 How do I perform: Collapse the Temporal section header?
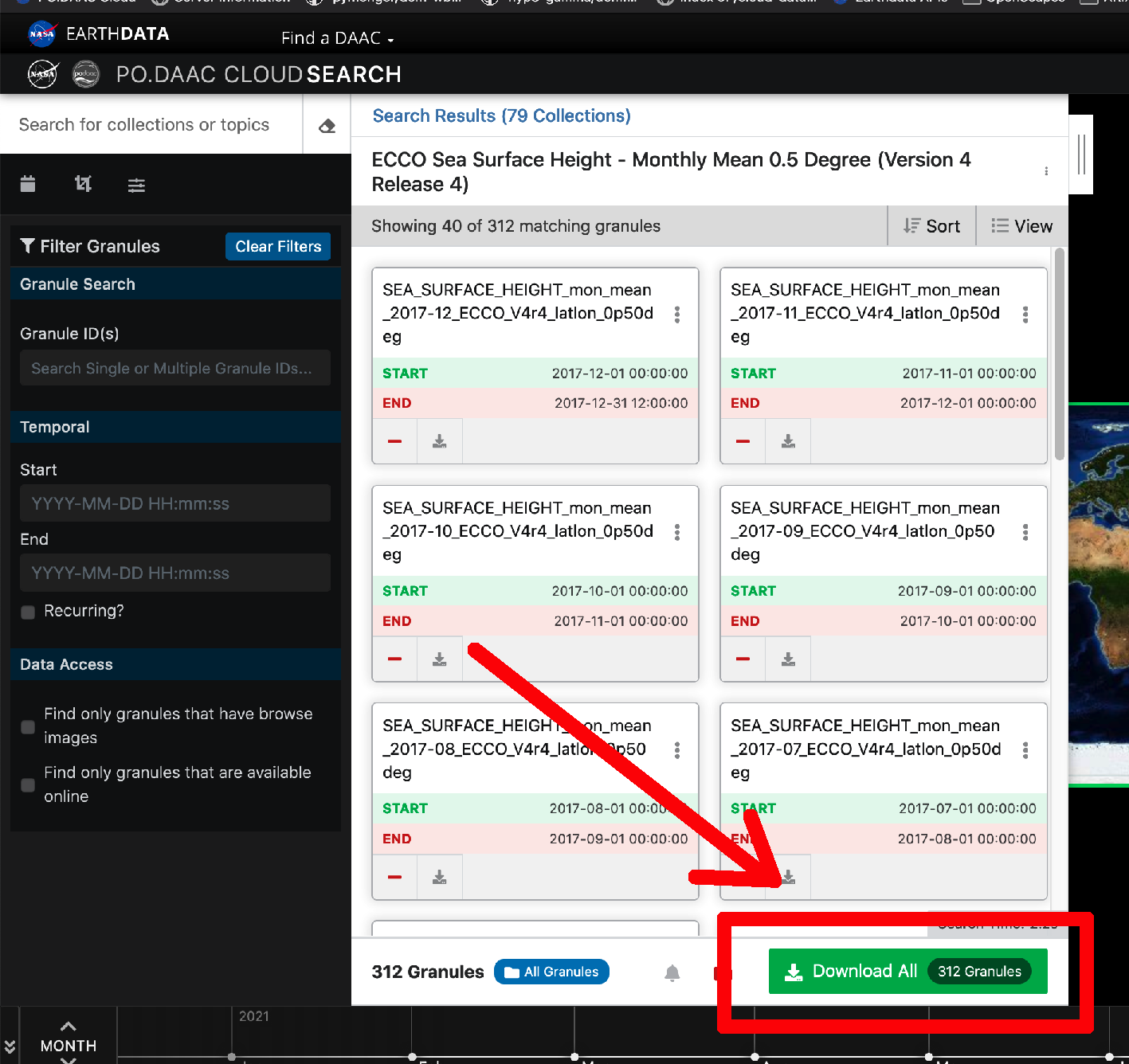tap(175, 427)
